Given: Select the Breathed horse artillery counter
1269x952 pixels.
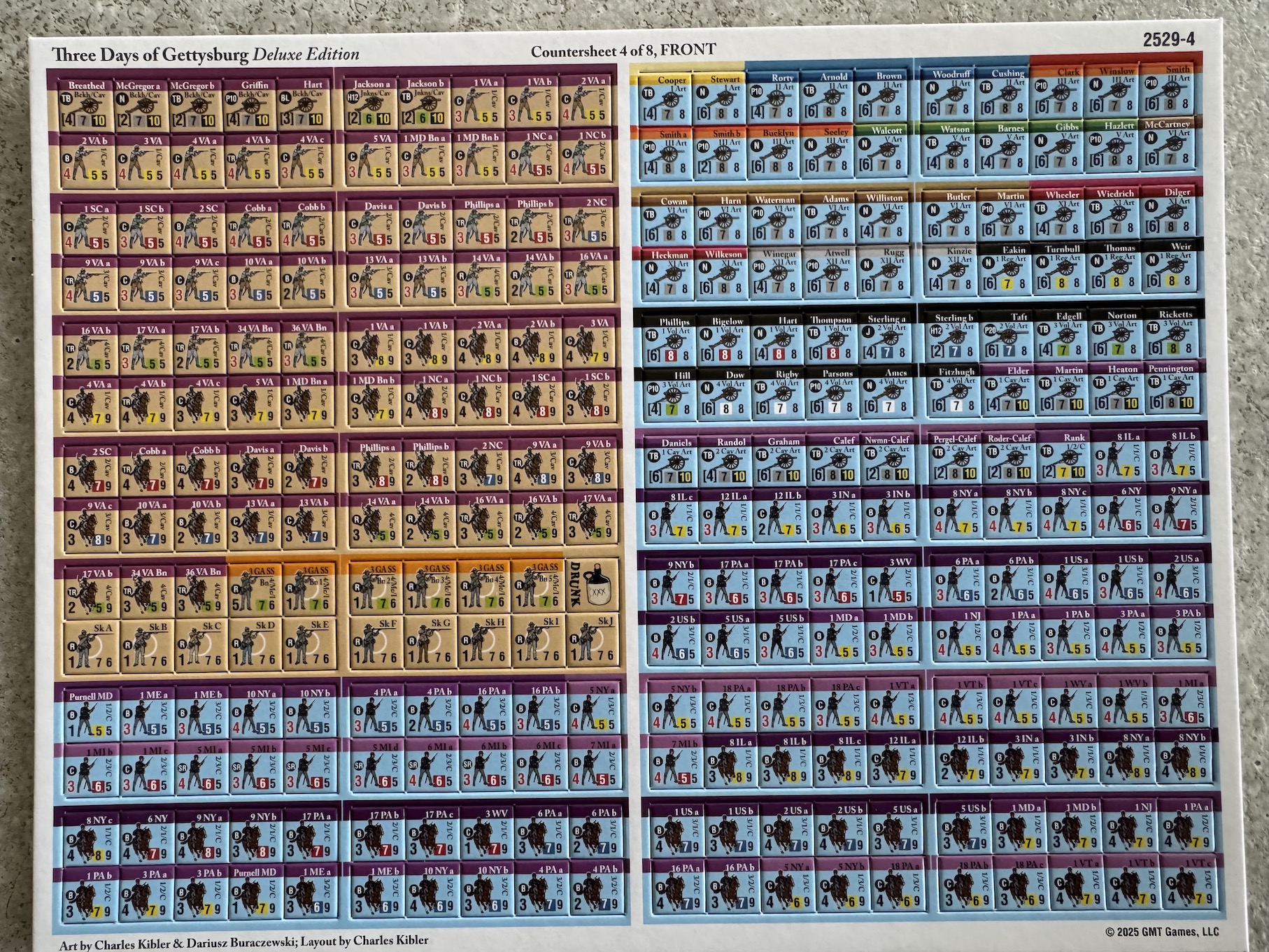Looking at the screenshot, I should click(86, 105).
